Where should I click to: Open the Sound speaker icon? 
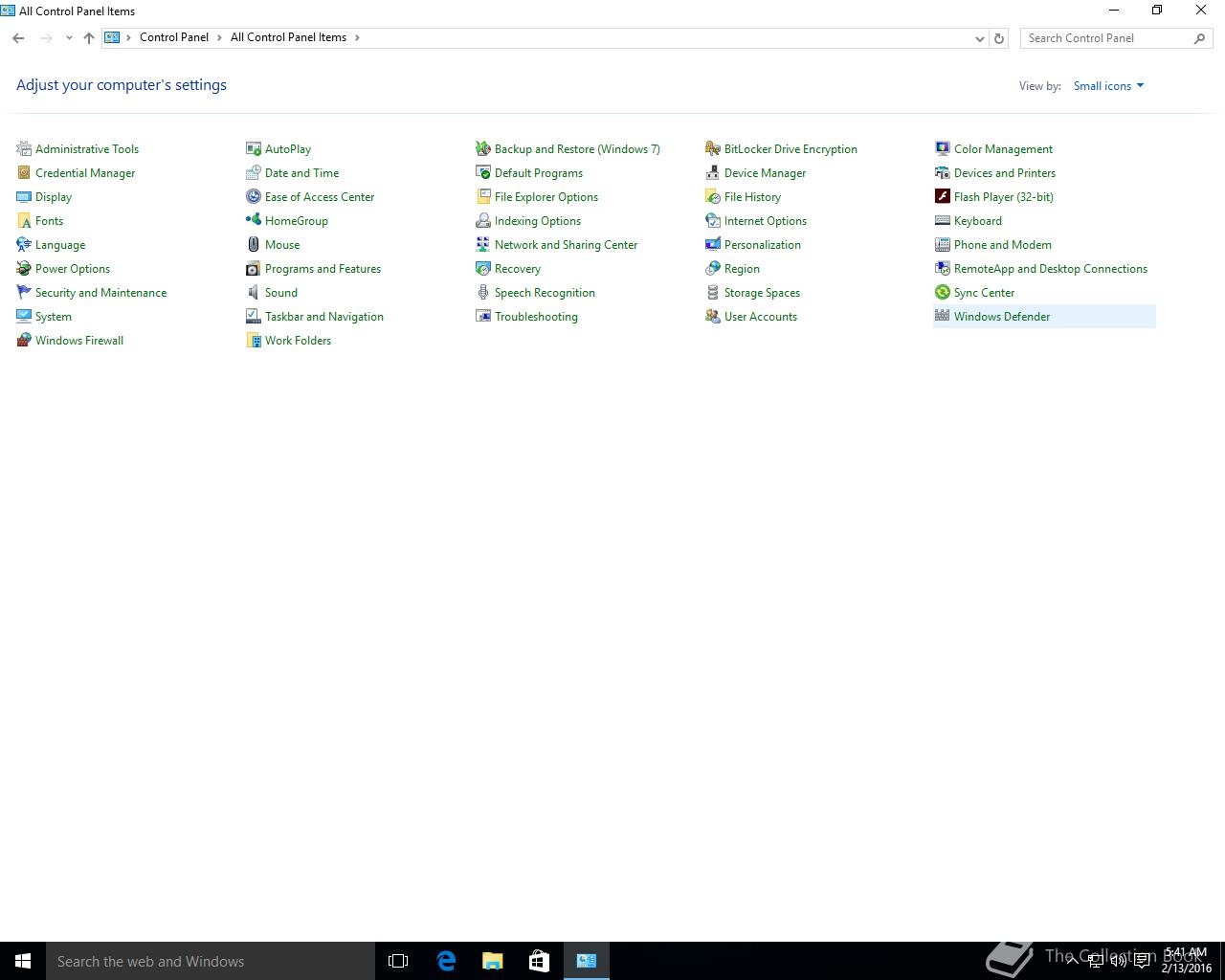pos(254,293)
